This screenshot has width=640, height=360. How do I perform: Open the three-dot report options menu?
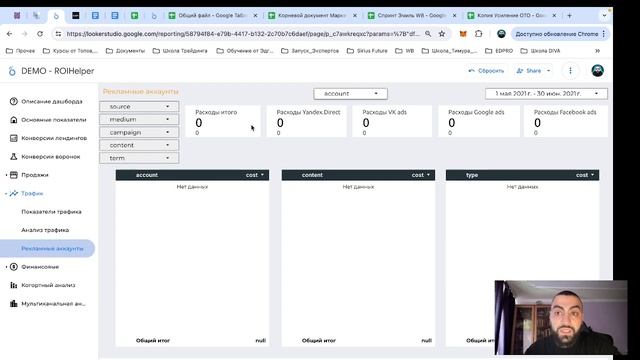click(570, 71)
